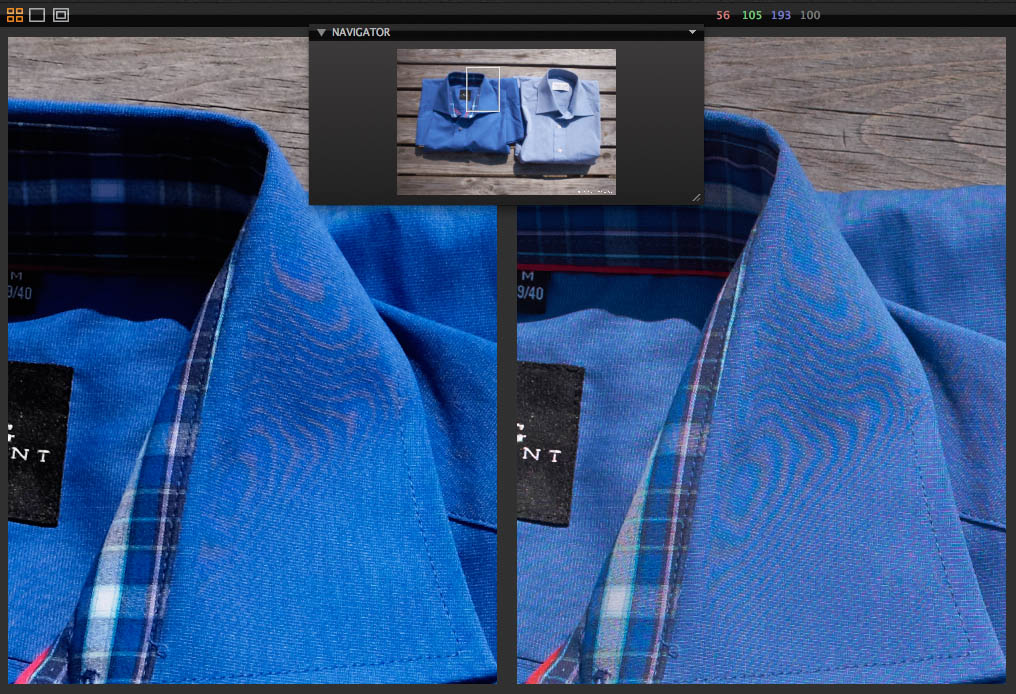Toggle the proof margin view icon
This screenshot has width=1016, height=694.
(x=61, y=15)
